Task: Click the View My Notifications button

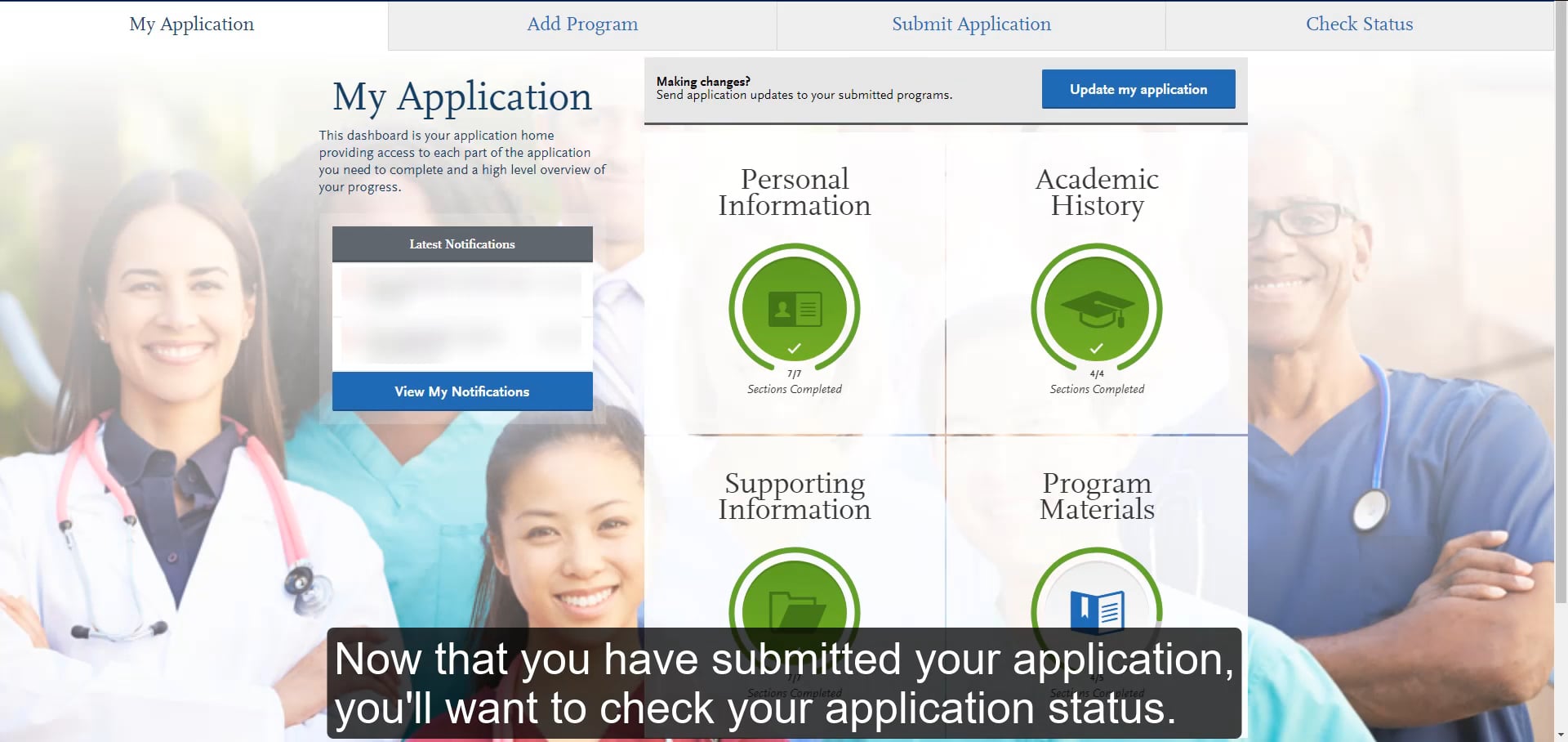Action: [462, 391]
